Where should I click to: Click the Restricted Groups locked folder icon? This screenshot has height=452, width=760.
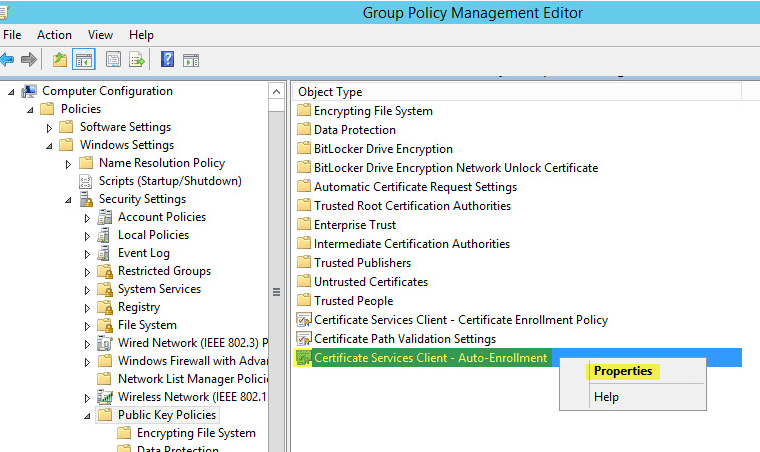(105, 271)
